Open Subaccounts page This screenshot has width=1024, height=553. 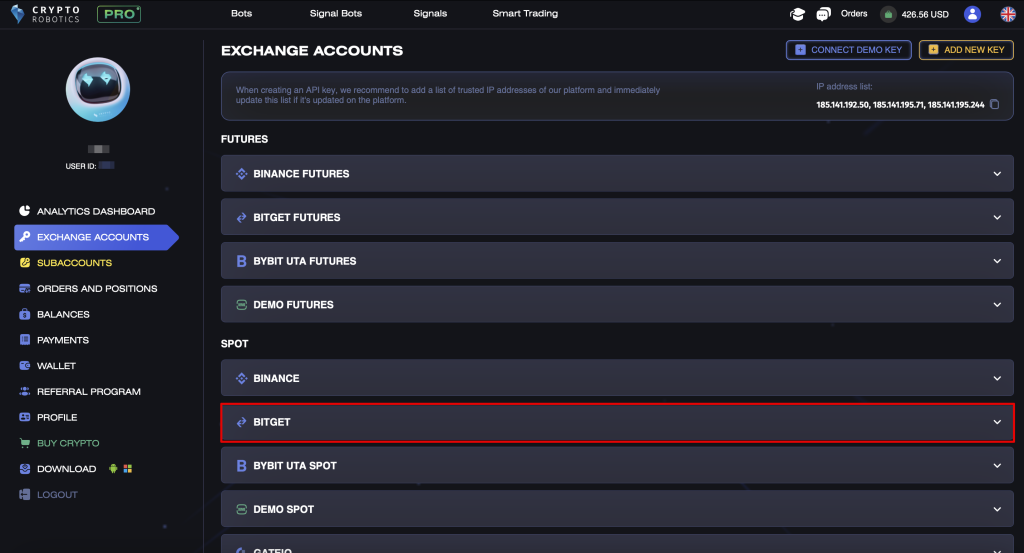pyautogui.click(x=74, y=262)
